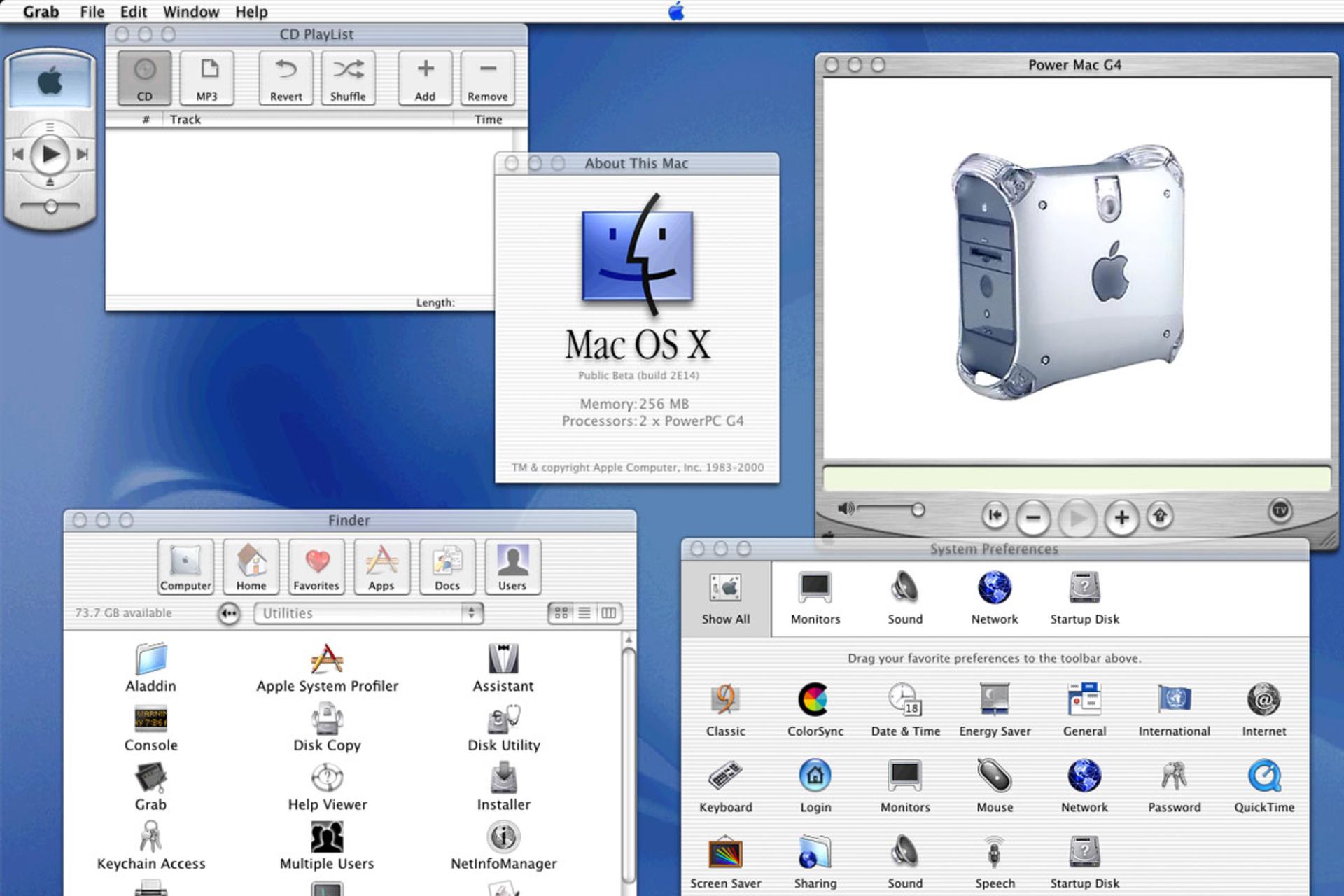Open the Window menu

(191, 12)
